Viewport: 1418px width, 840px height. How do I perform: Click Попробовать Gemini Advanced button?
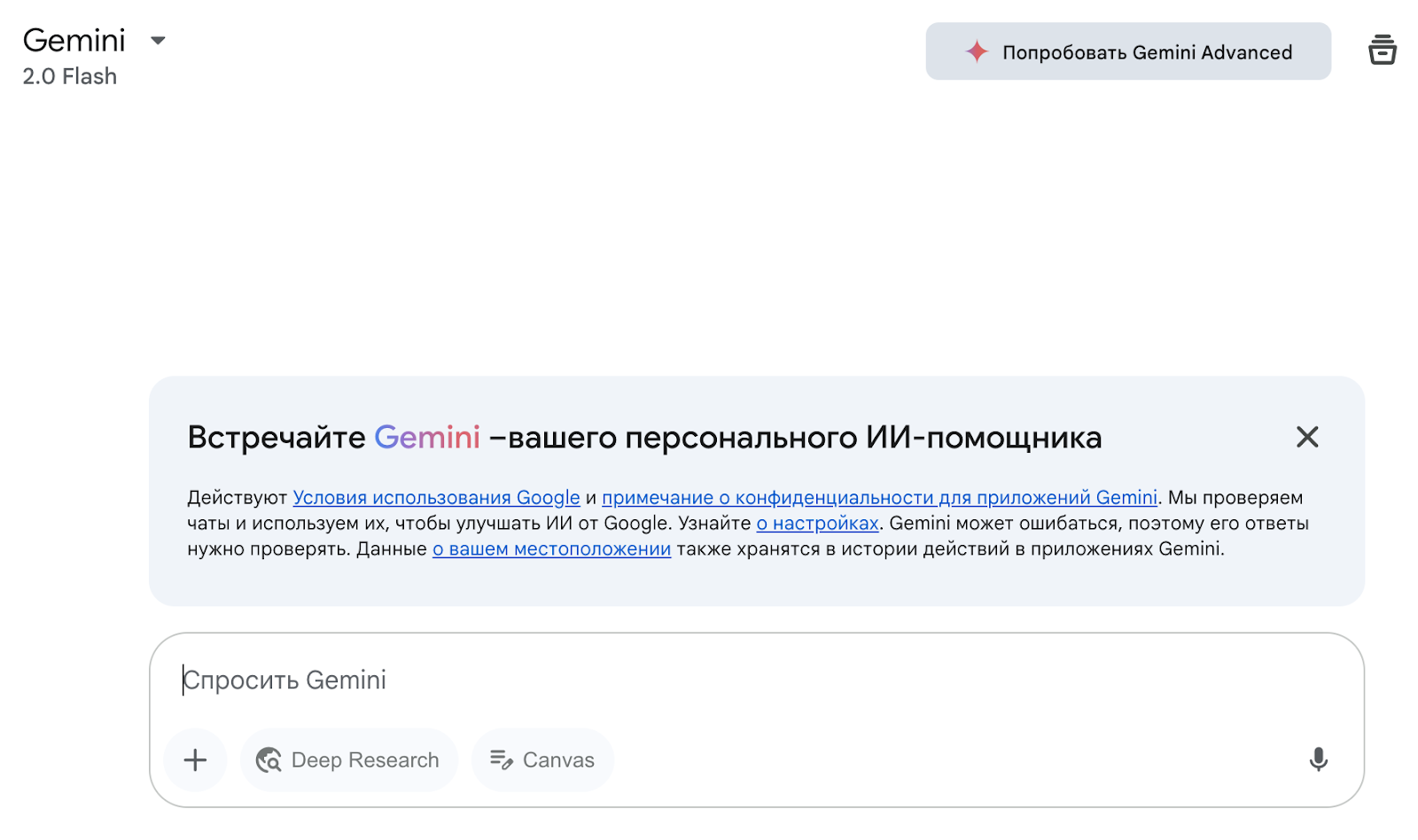coord(1128,51)
